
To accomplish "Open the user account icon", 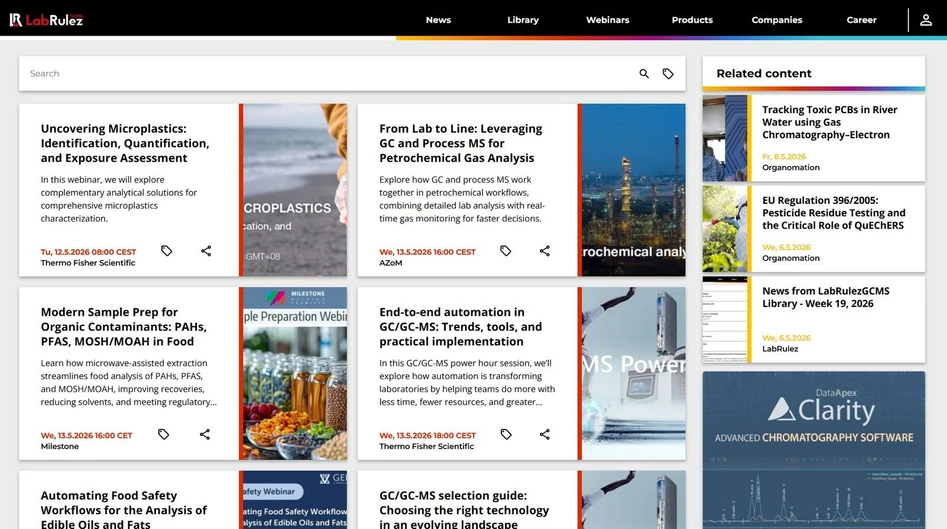I will point(925,20).
